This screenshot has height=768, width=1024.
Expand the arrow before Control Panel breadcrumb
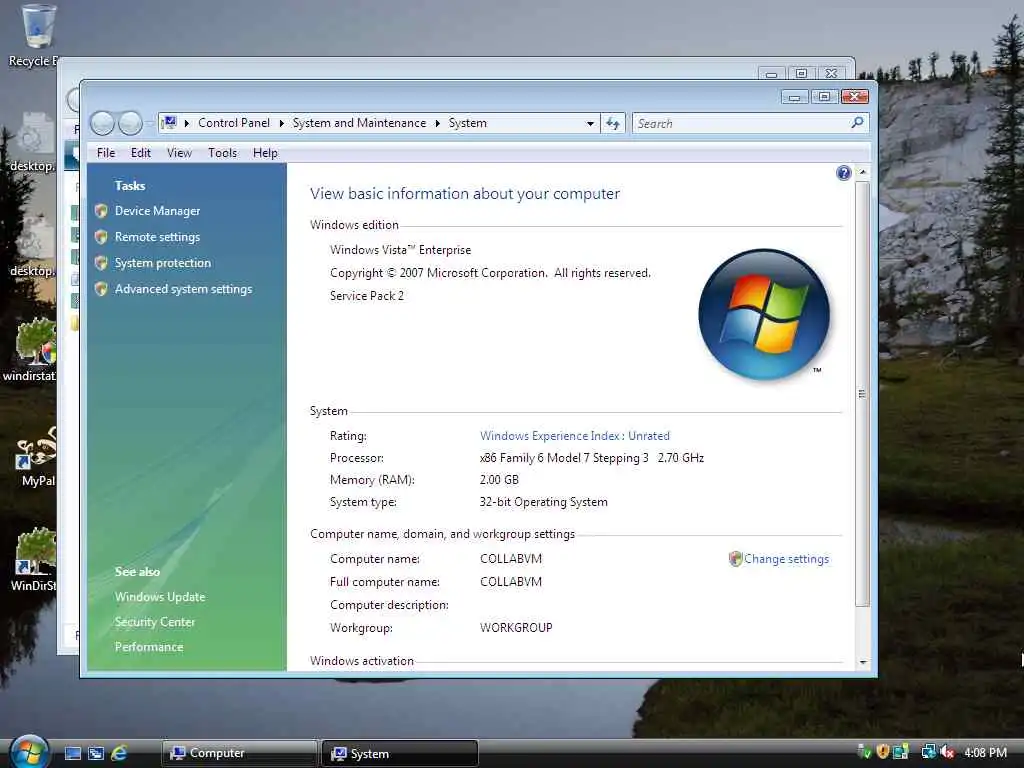187,123
